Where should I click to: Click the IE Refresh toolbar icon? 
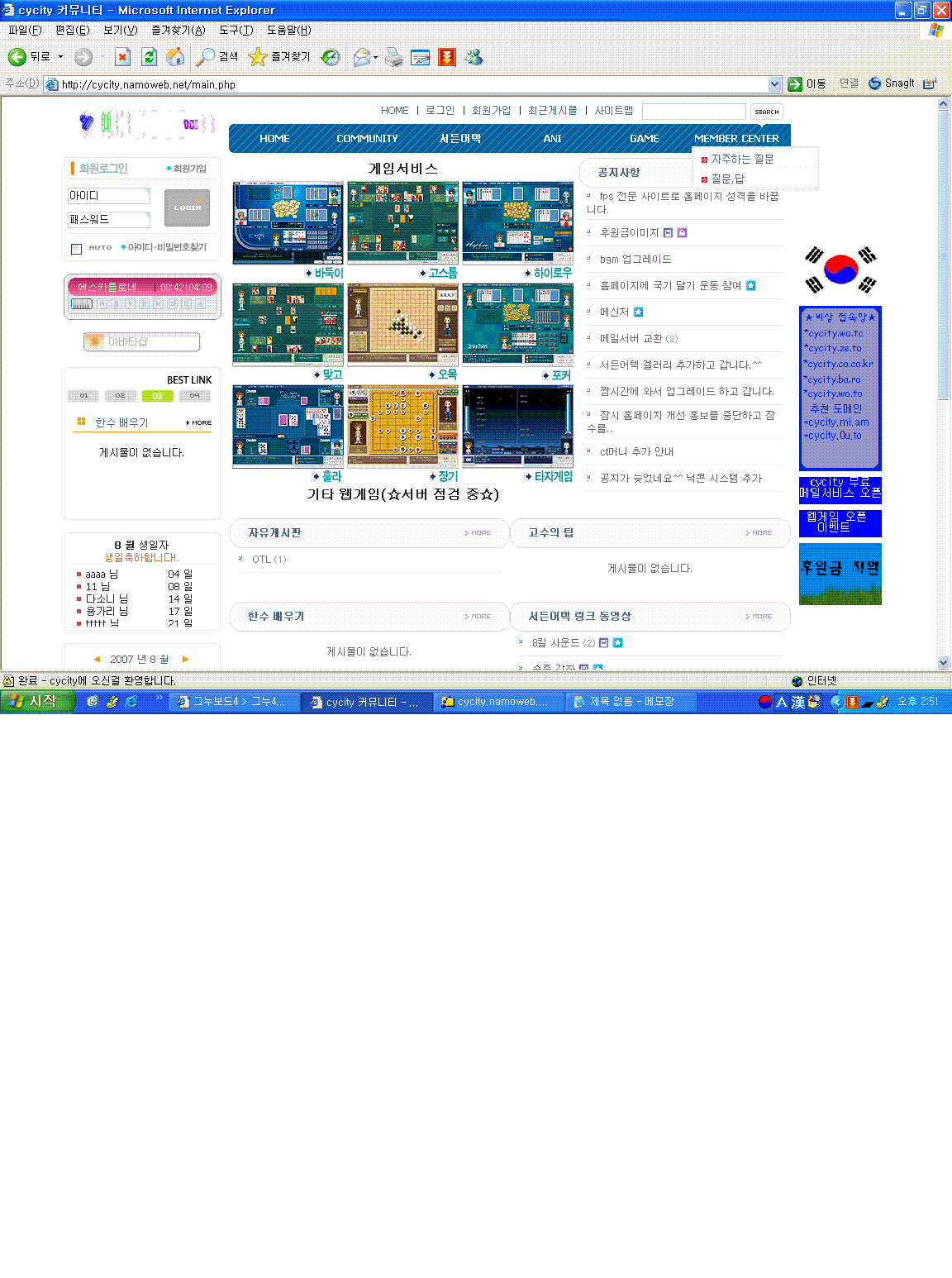149,57
